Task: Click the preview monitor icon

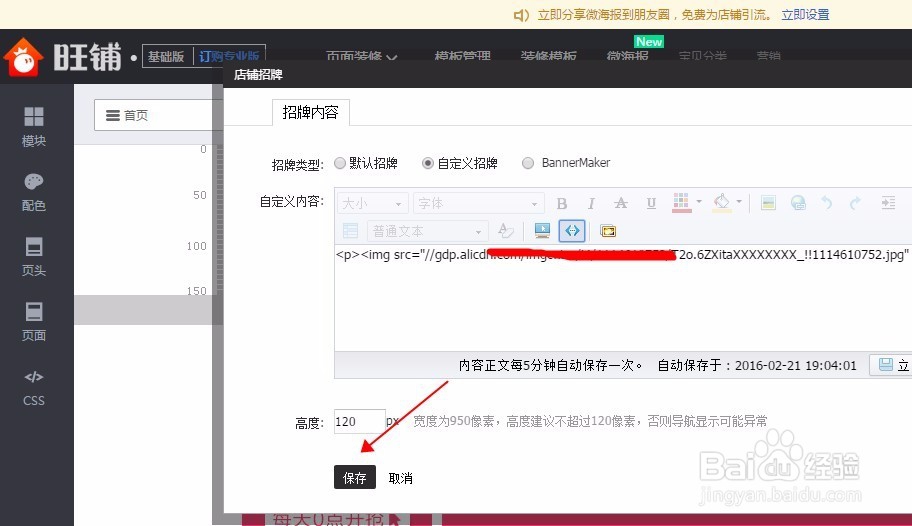Action: pyautogui.click(x=542, y=231)
